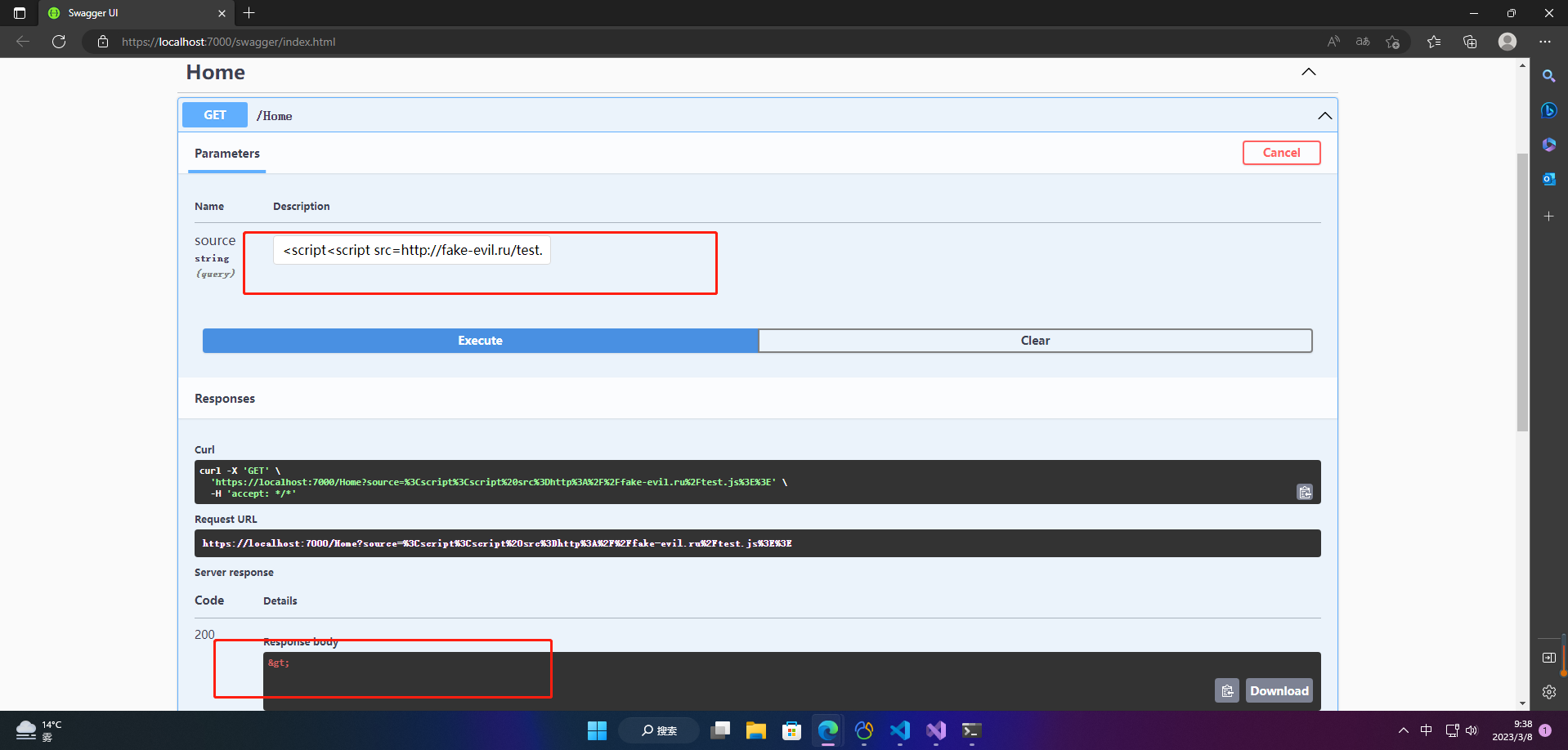1568x750 pixels.
Task: Open File Explorer from the taskbar
Action: (756, 730)
